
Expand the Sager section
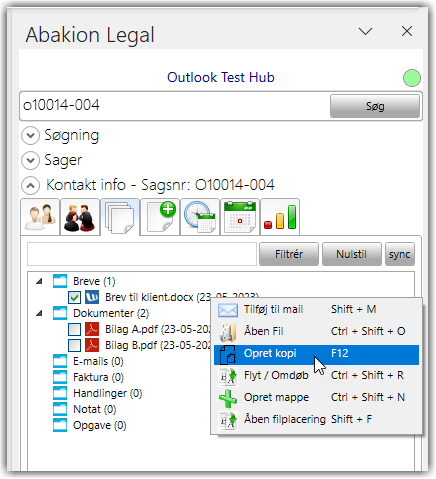(x=30, y=160)
